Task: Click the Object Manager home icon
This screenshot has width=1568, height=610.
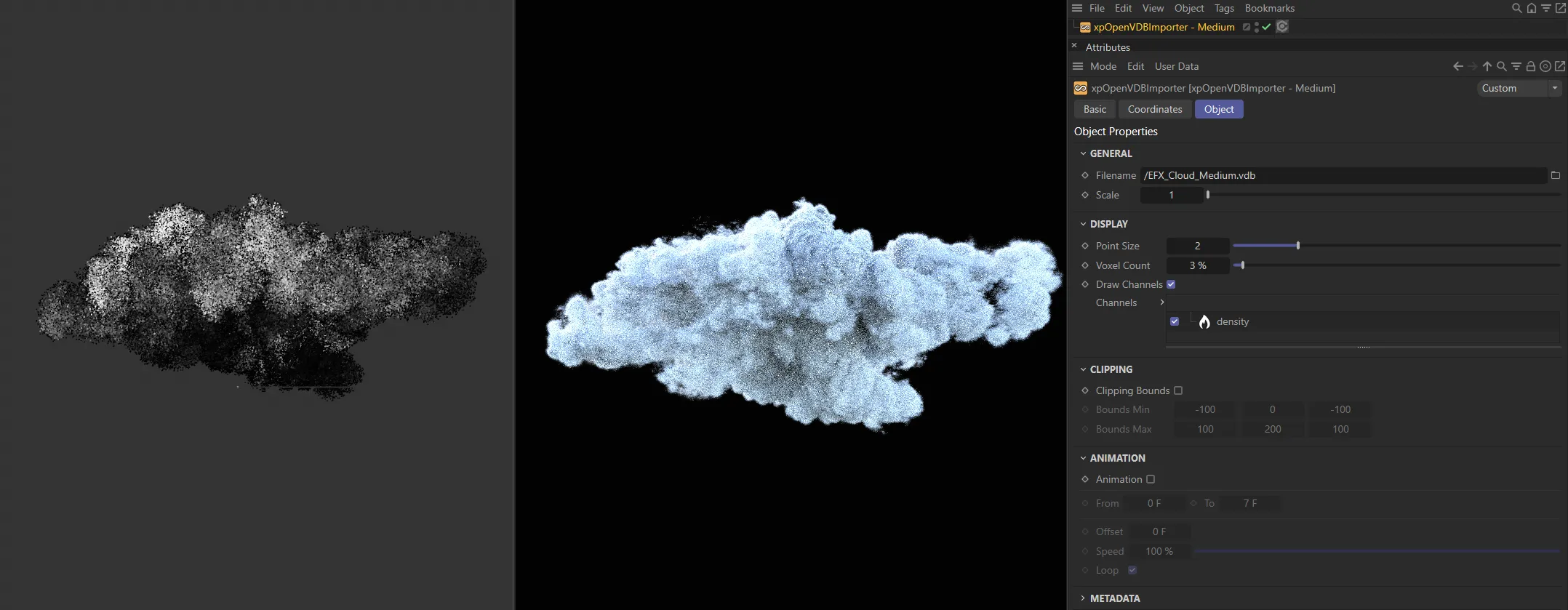Action: click(x=1531, y=8)
